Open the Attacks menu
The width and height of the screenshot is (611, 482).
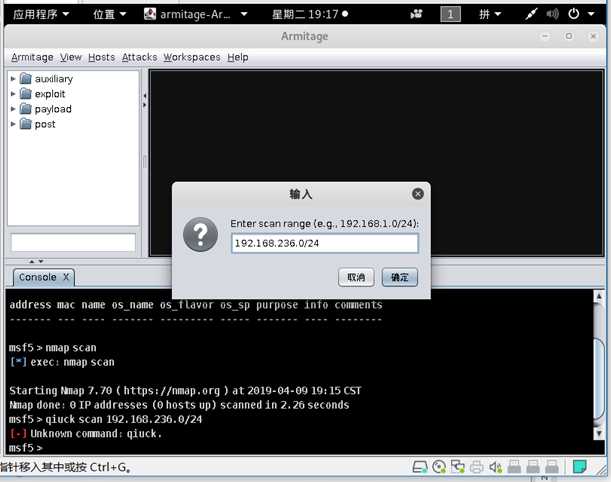point(139,57)
